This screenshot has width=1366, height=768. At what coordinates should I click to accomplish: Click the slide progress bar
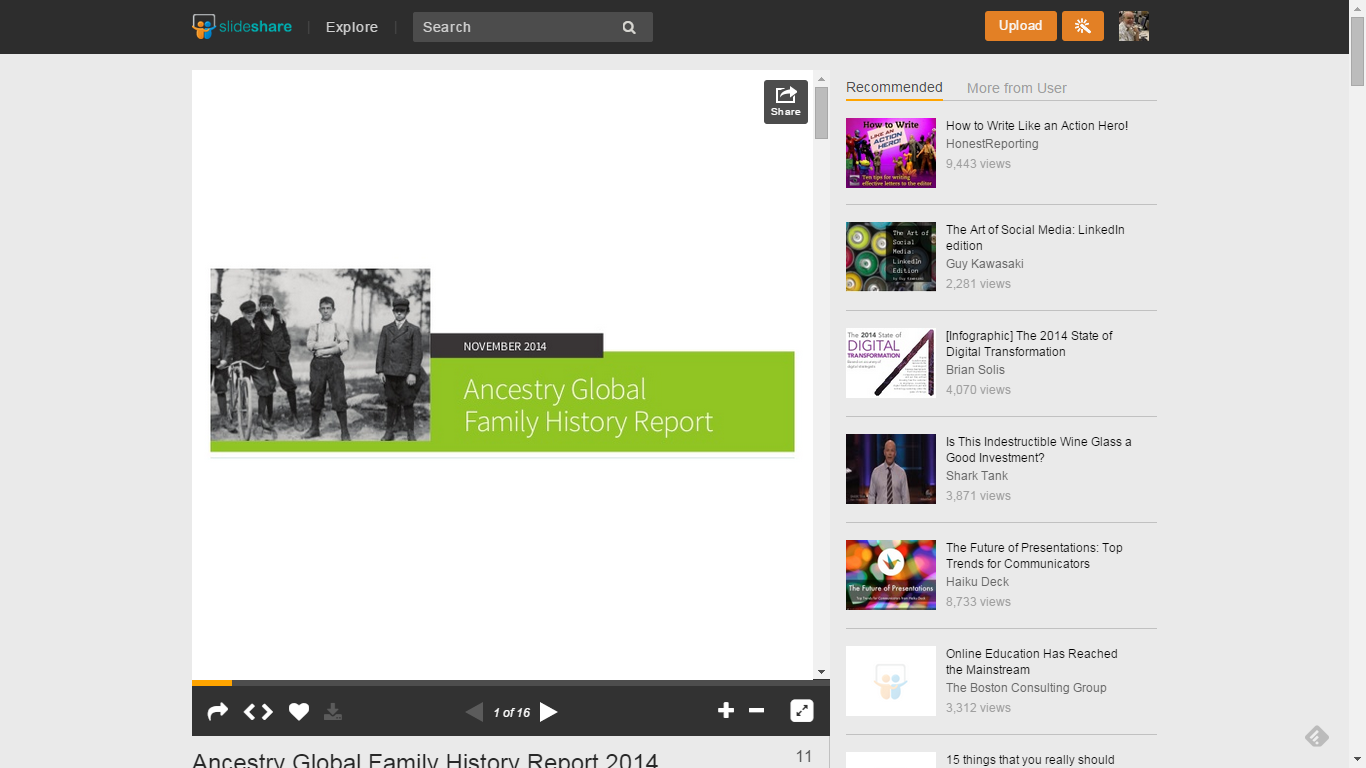[x=510, y=683]
